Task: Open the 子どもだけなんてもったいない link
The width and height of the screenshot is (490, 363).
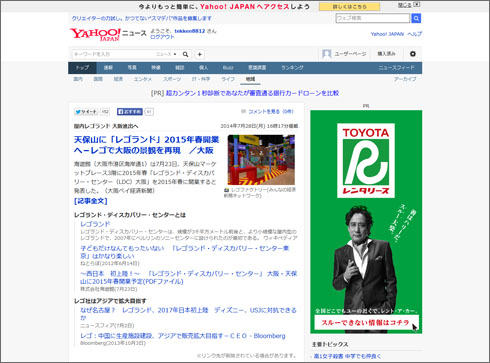Action: (x=185, y=252)
